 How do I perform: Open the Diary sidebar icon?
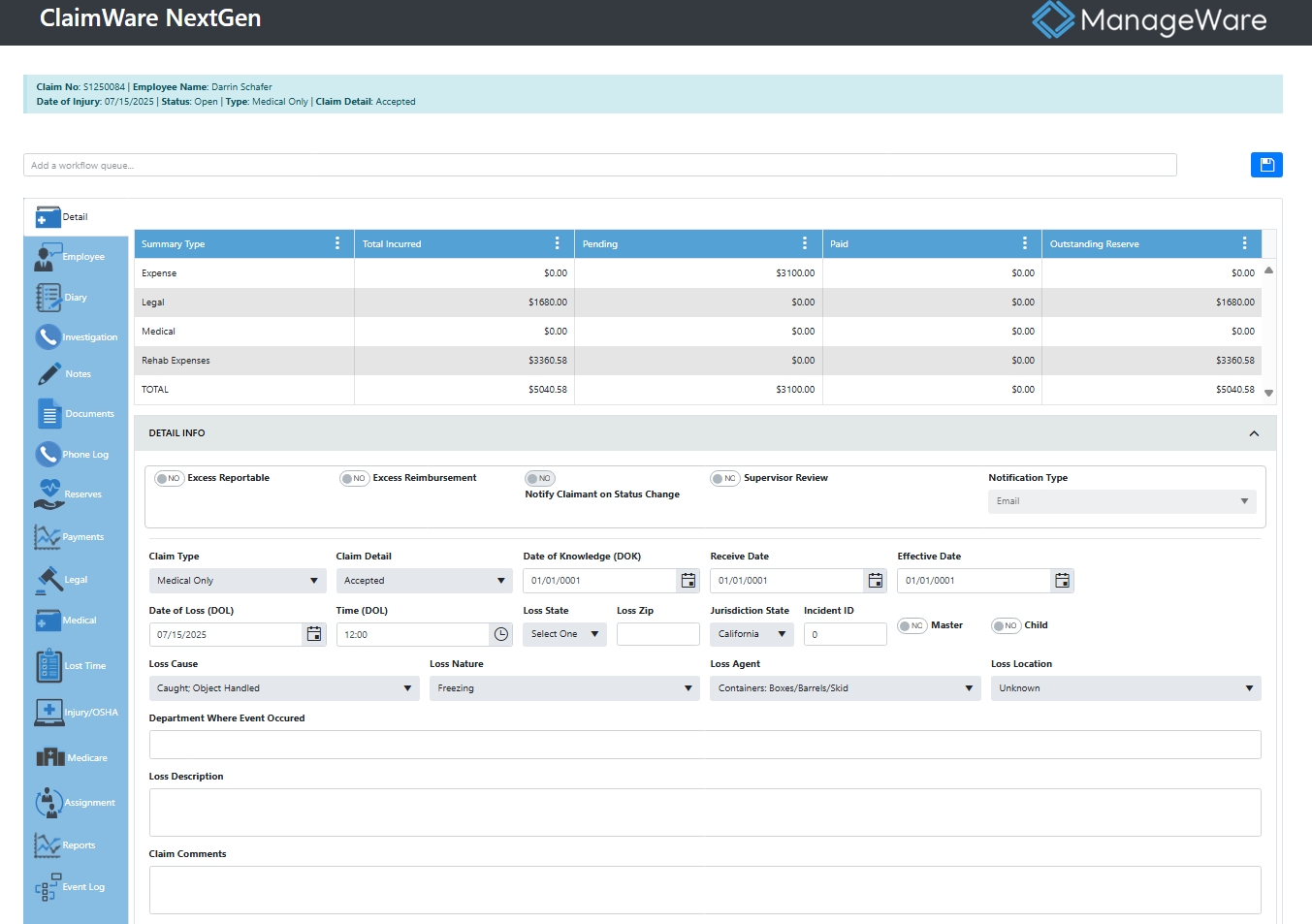(x=48, y=298)
